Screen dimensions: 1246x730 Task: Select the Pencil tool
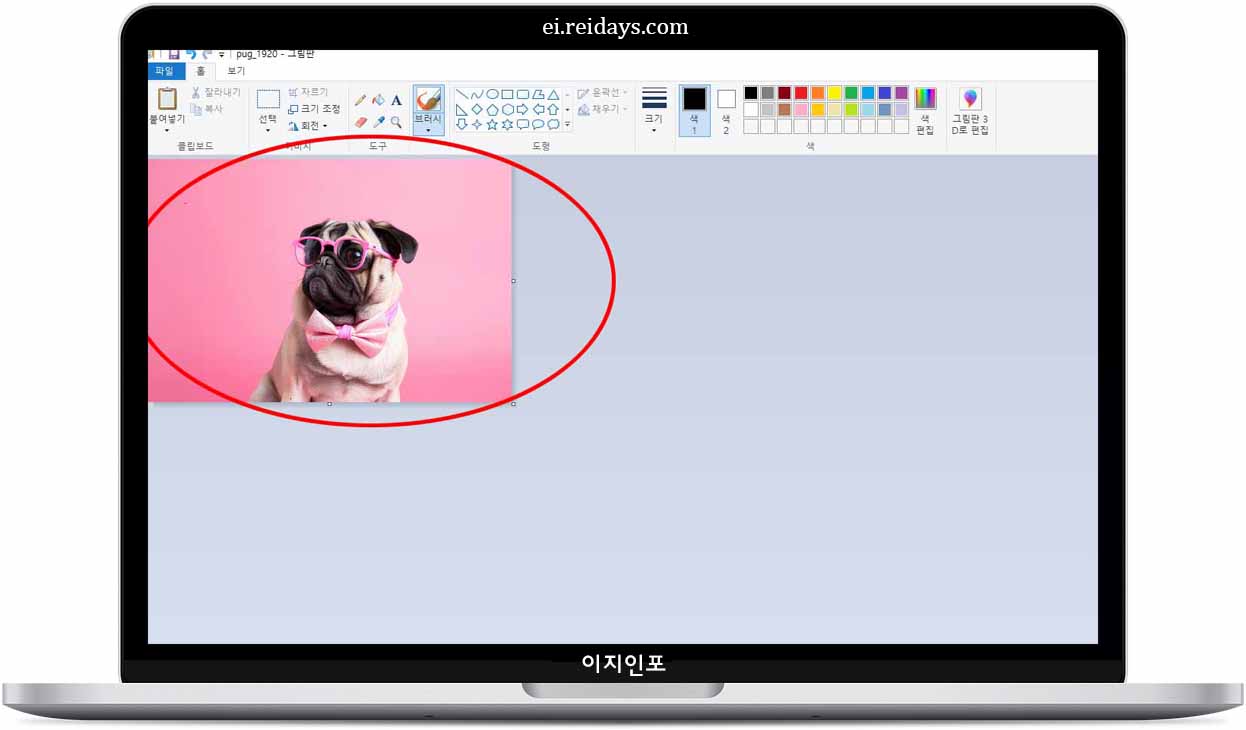click(x=361, y=100)
